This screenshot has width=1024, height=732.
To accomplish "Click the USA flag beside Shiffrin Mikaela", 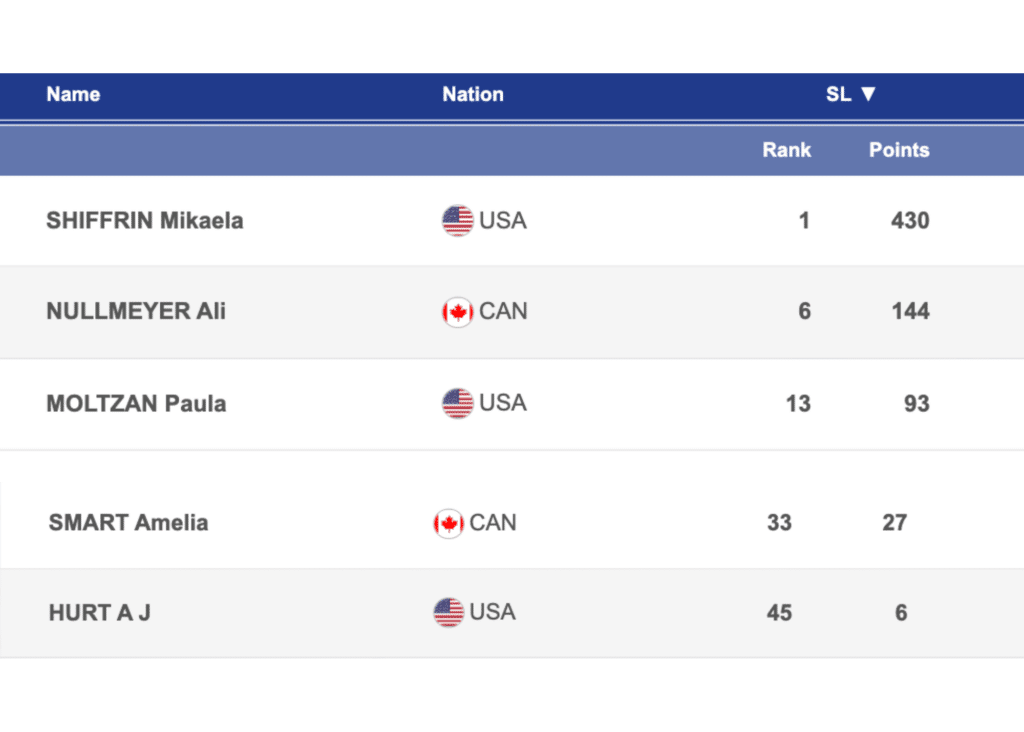I will pyautogui.click(x=457, y=220).
